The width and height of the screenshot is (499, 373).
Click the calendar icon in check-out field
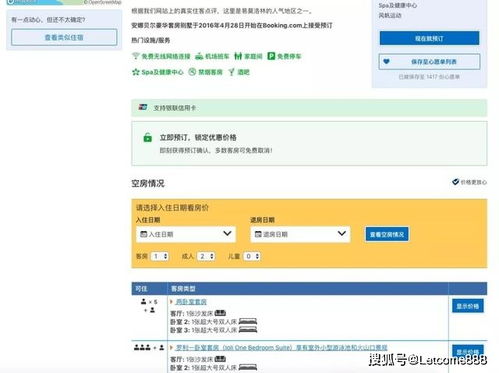click(x=258, y=234)
